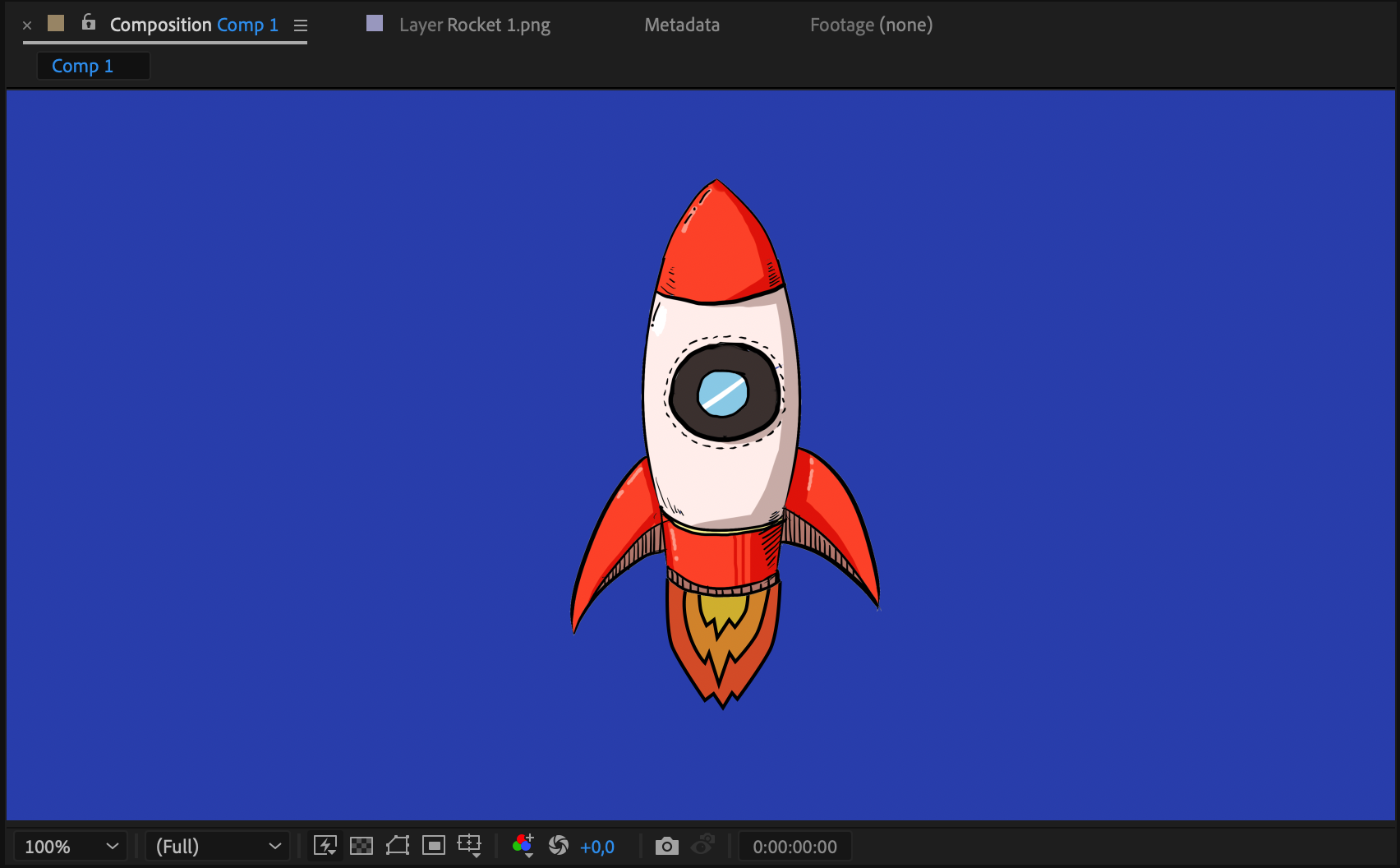1400x868 pixels.
Task: Open the Footage (none) tab
Action: [871, 25]
